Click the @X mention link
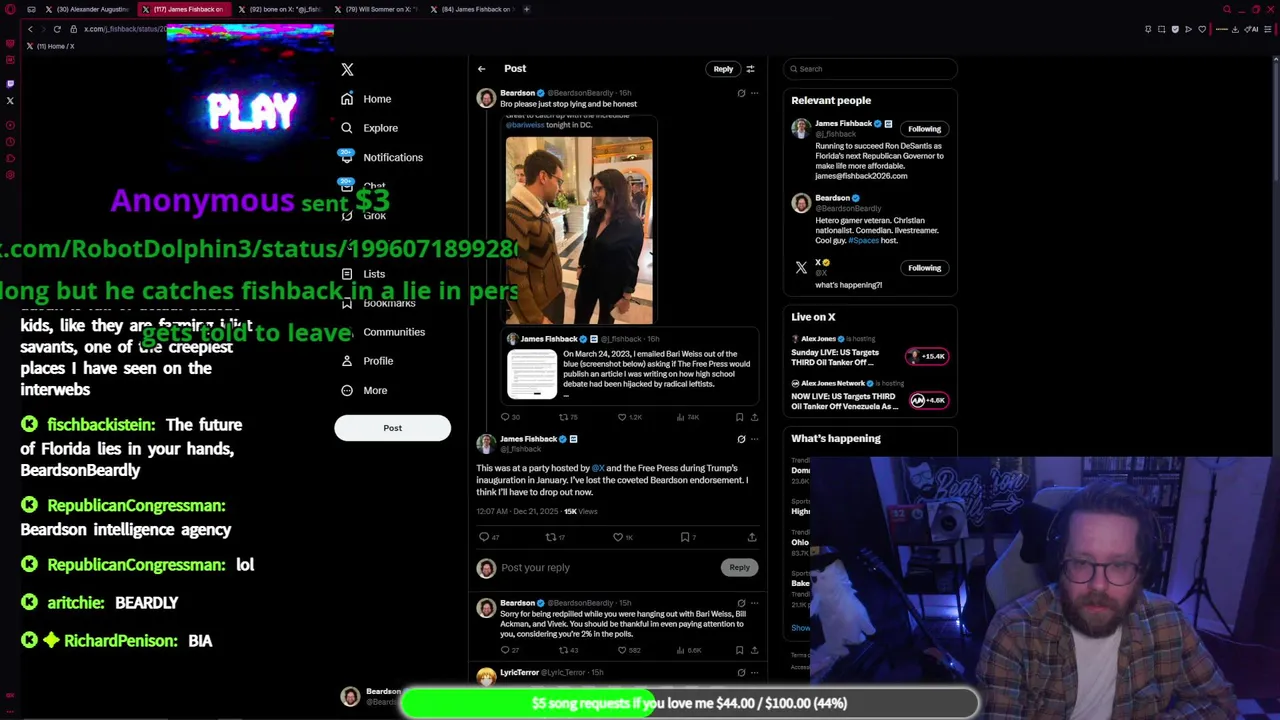 tap(598, 468)
